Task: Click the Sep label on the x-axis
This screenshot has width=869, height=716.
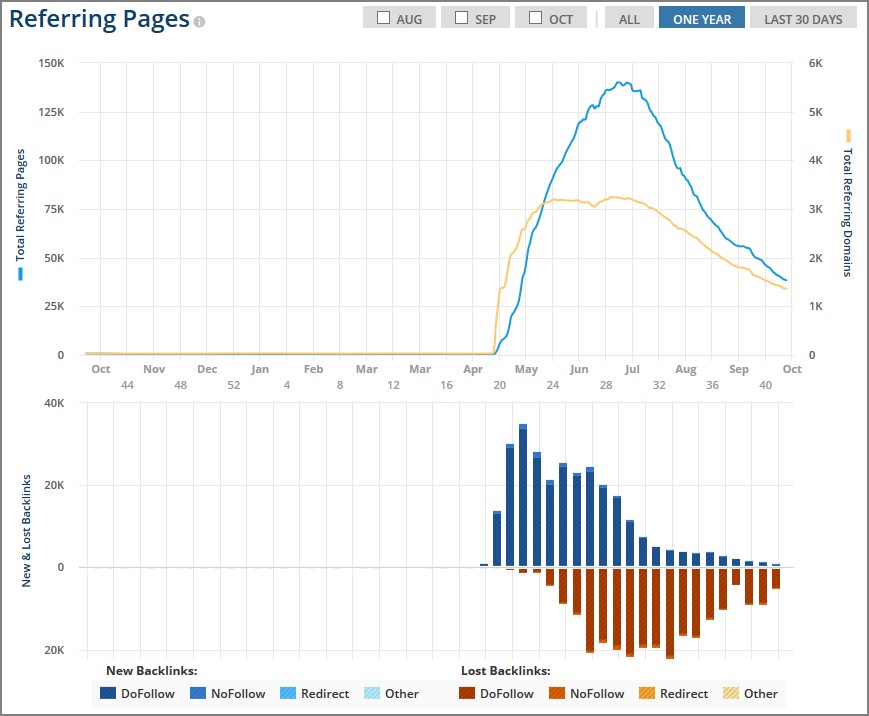Action: pyautogui.click(x=739, y=369)
